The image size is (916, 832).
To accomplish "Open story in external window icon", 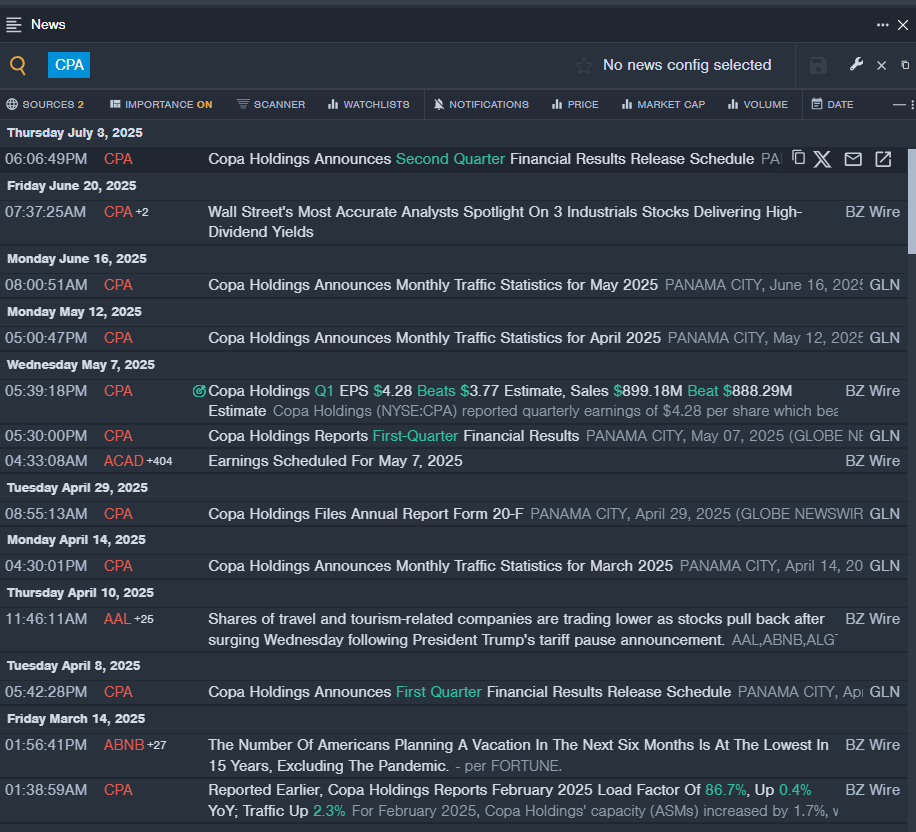I will pos(883,159).
